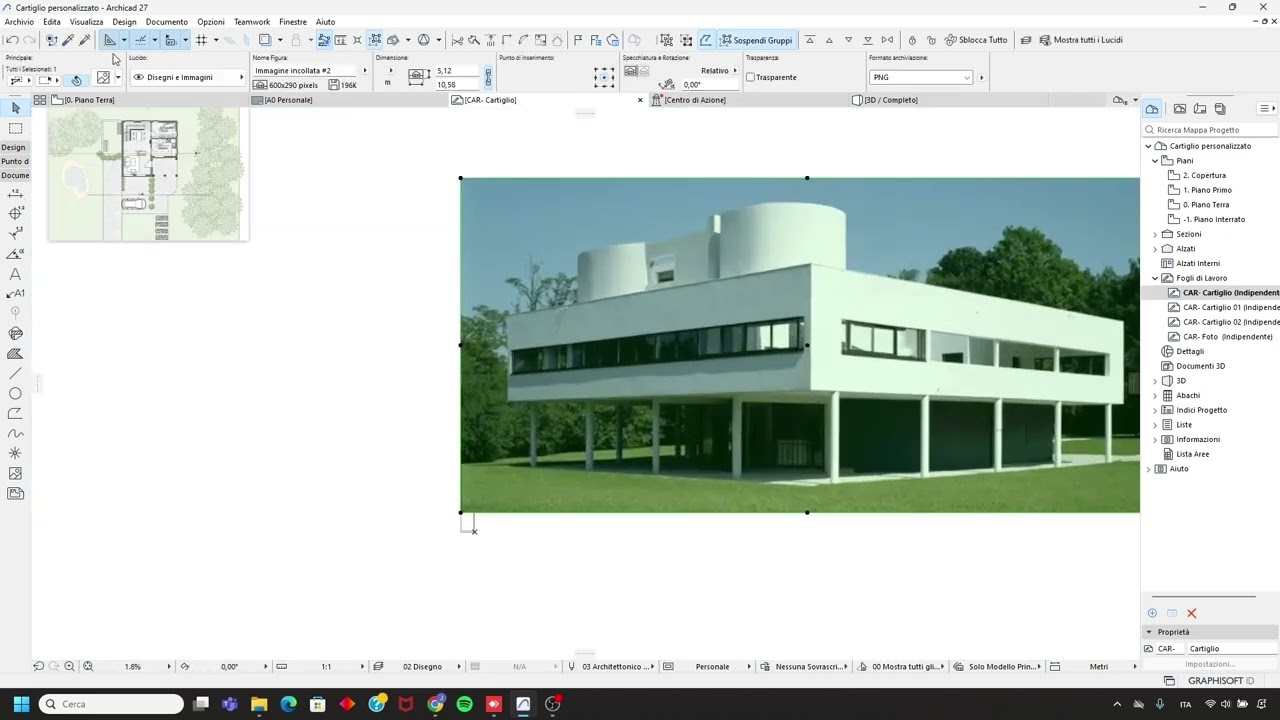Select the Arrow tool in toolbox
The image size is (1280, 720).
click(x=15, y=108)
